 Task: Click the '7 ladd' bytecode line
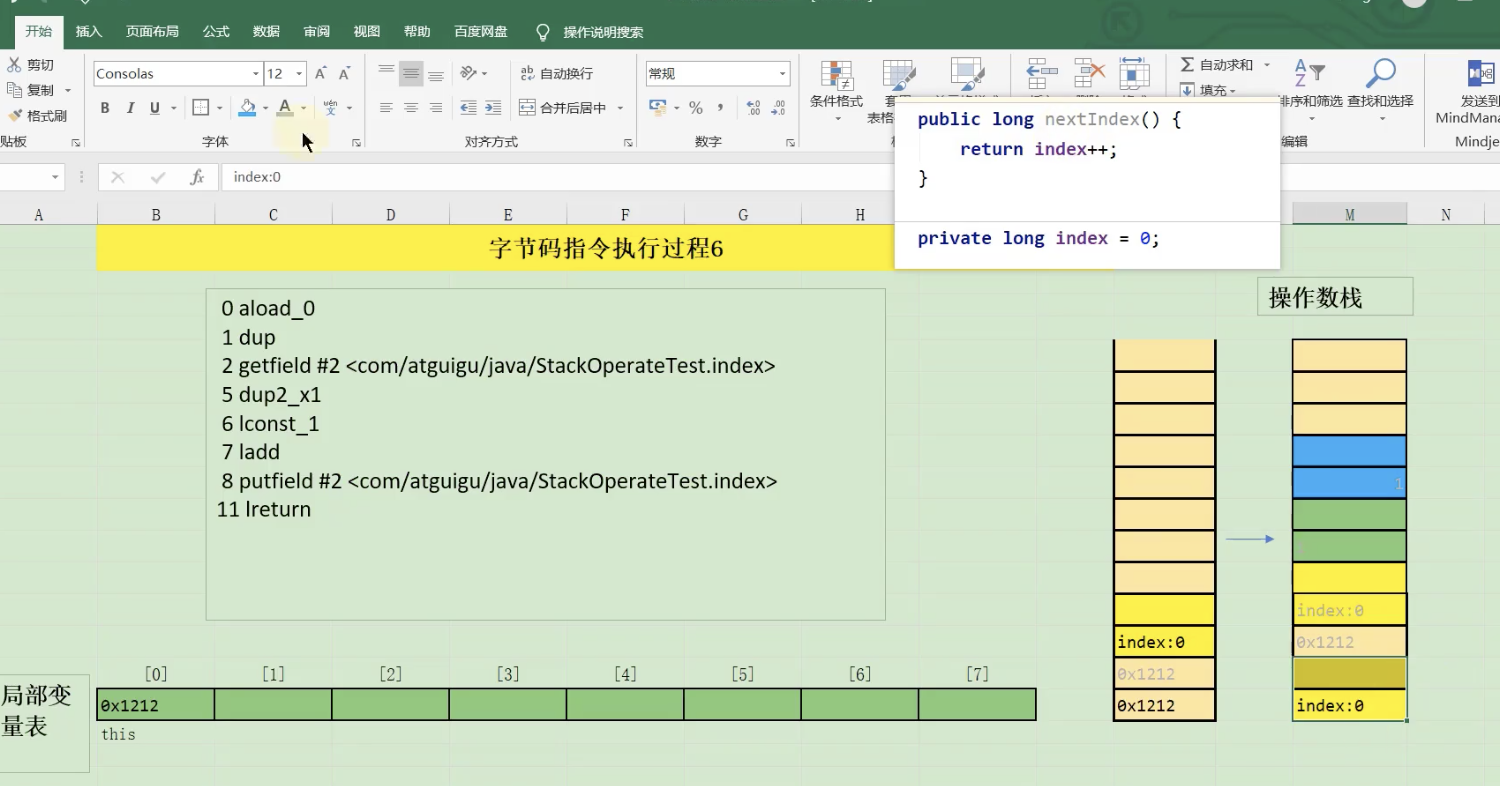coord(251,452)
